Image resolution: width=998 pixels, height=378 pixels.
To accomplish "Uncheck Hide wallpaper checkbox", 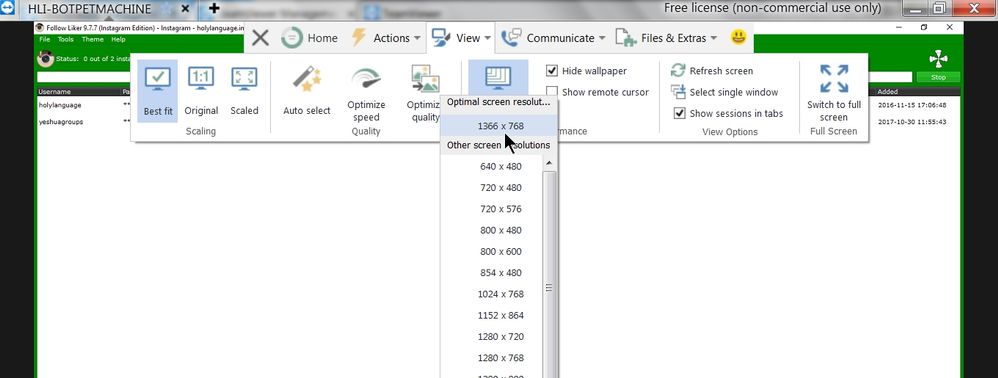I will 552,71.
